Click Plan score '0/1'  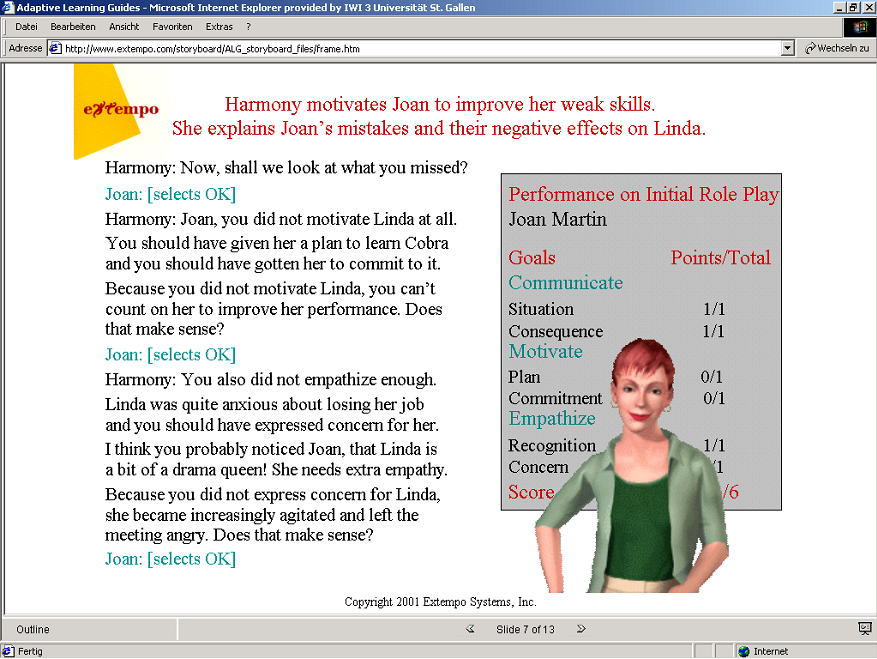(711, 377)
